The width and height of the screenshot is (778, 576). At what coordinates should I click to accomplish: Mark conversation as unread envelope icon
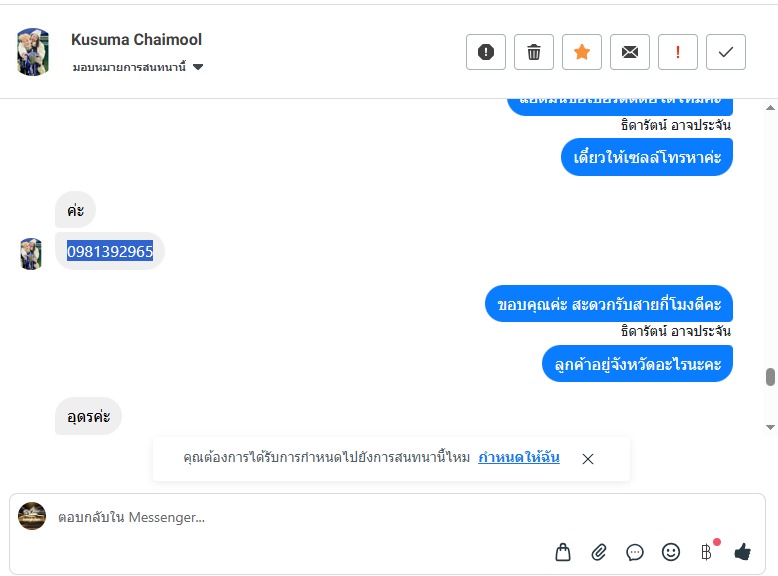tap(630, 52)
